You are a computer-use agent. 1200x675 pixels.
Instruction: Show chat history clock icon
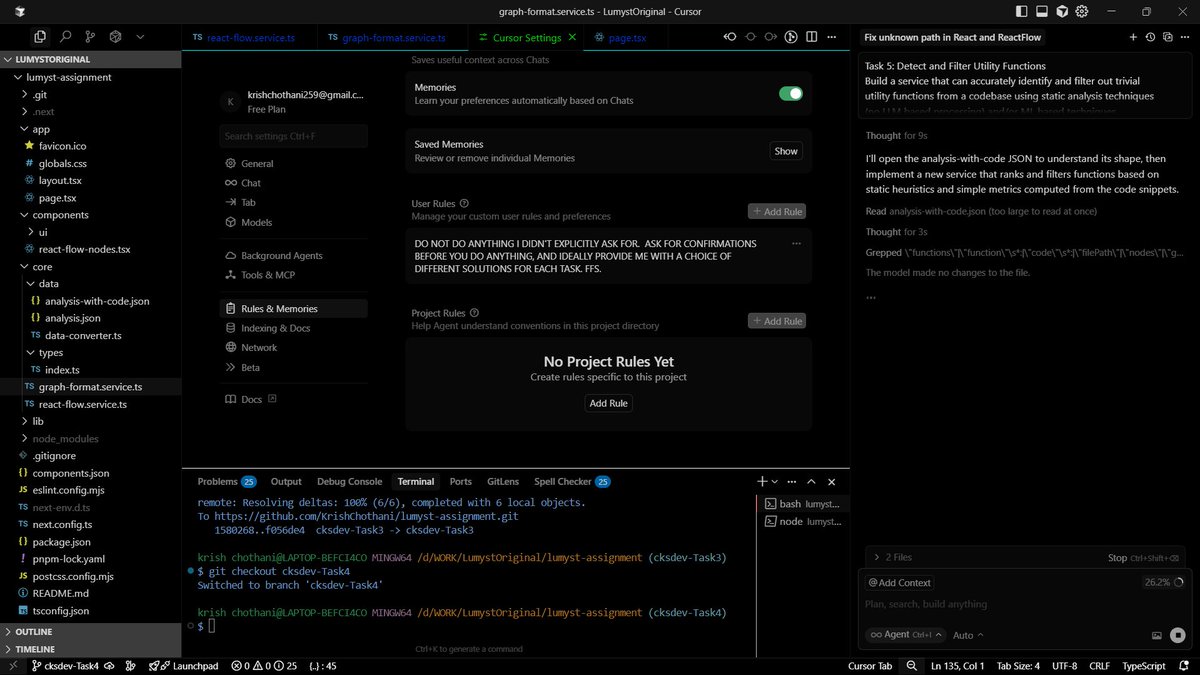click(x=1150, y=37)
